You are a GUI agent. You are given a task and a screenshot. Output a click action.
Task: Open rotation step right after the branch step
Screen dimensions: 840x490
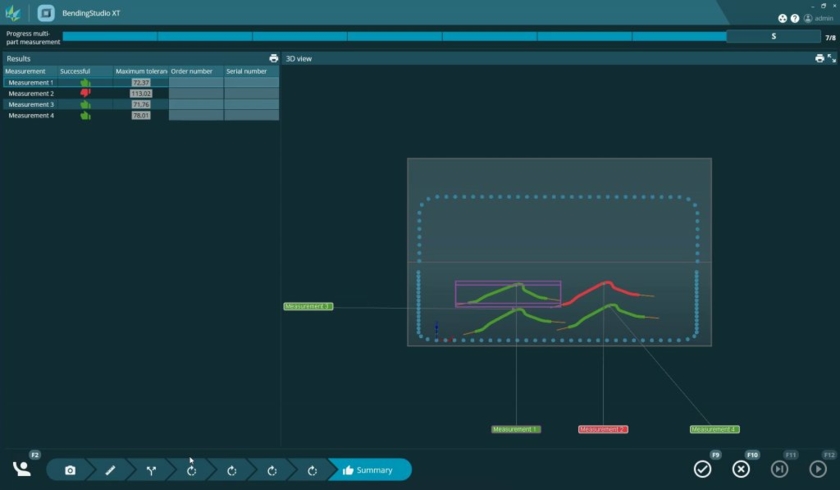click(x=191, y=470)
